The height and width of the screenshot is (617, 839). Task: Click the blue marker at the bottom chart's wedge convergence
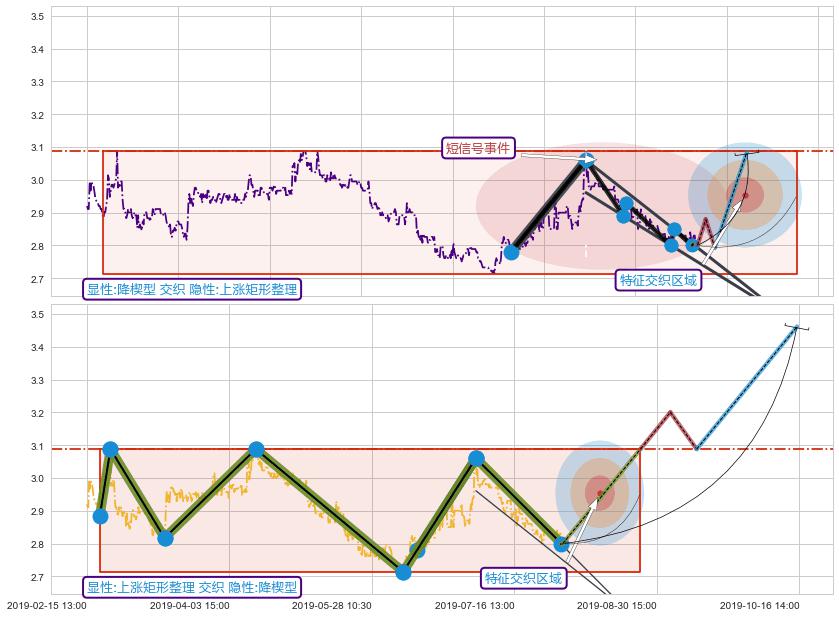(562, 544)
